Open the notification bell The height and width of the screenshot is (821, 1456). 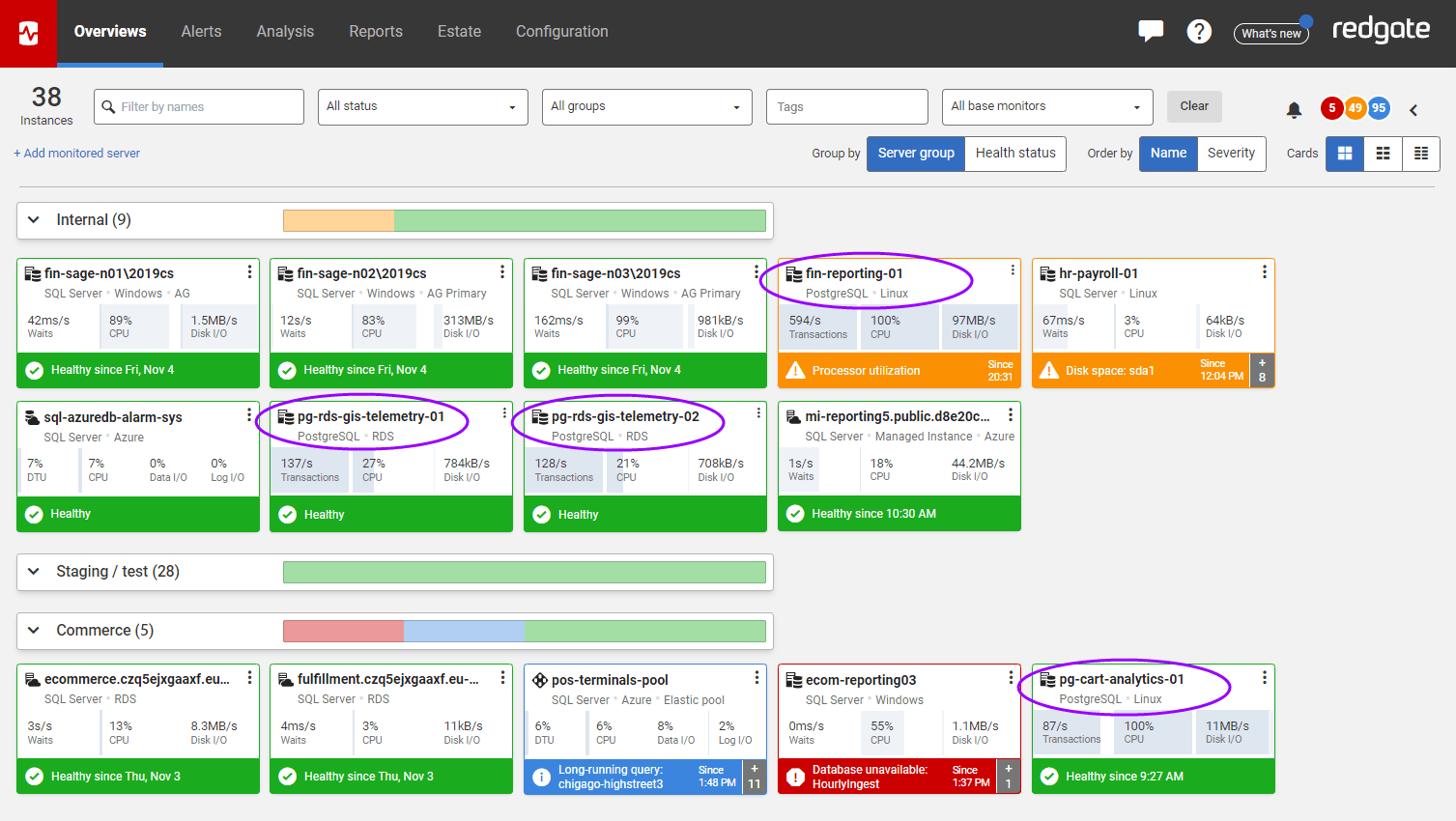point(1295,110)
